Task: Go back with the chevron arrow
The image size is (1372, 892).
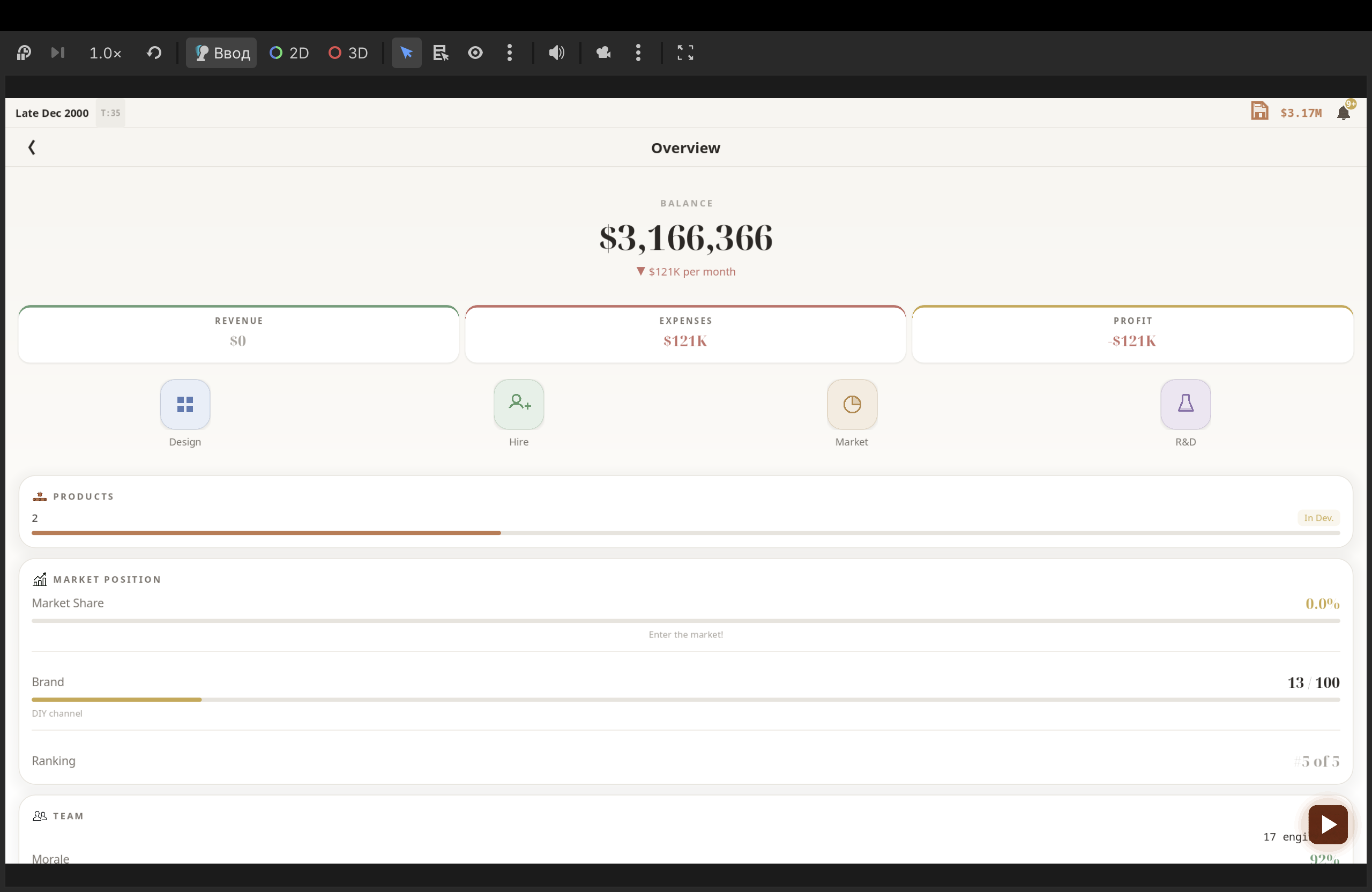Action: tap(32, 147)
